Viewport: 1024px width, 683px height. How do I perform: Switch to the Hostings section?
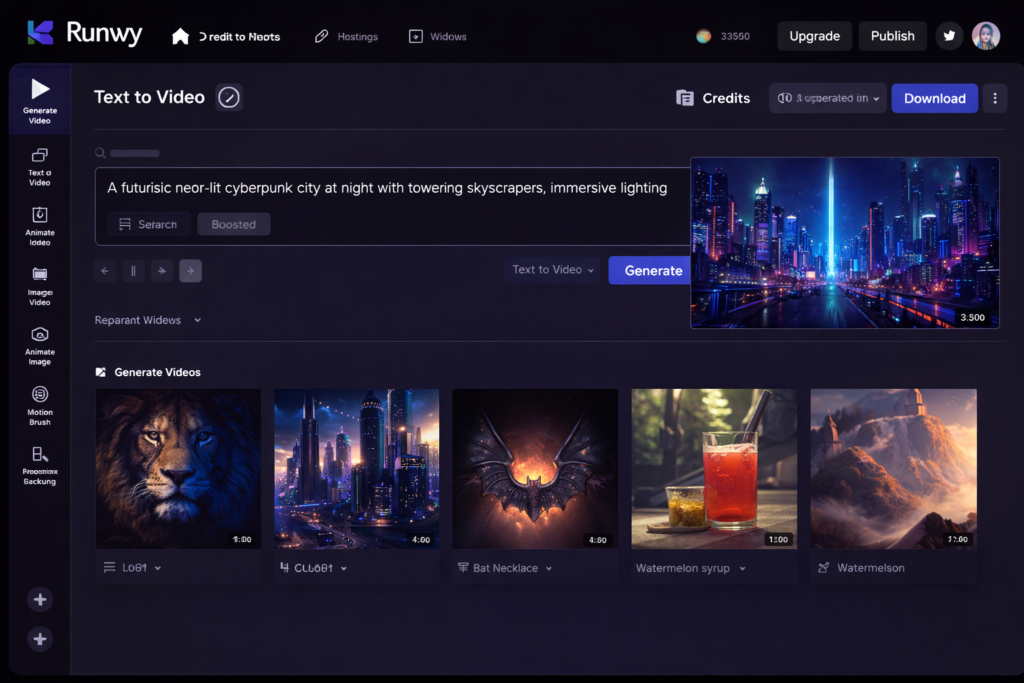click(347, 36)
